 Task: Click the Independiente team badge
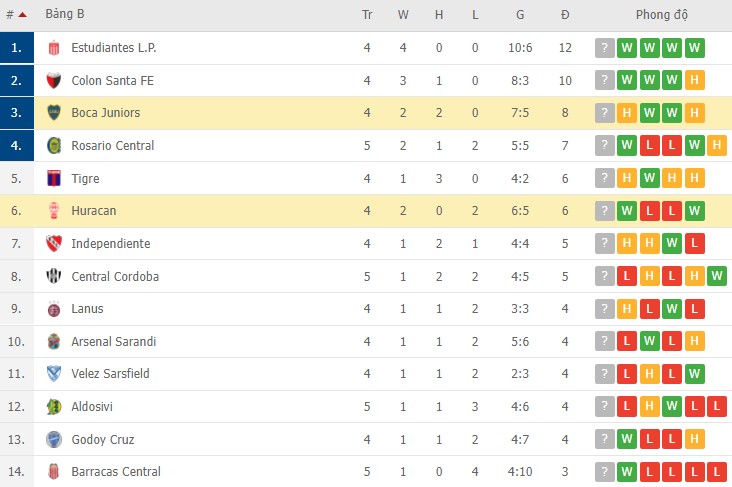point(54,244)
